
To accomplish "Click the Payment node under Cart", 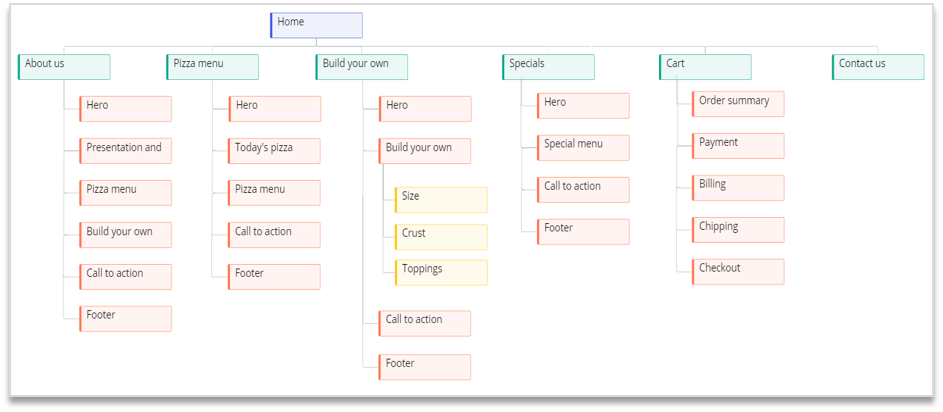I will pos(738,146).
